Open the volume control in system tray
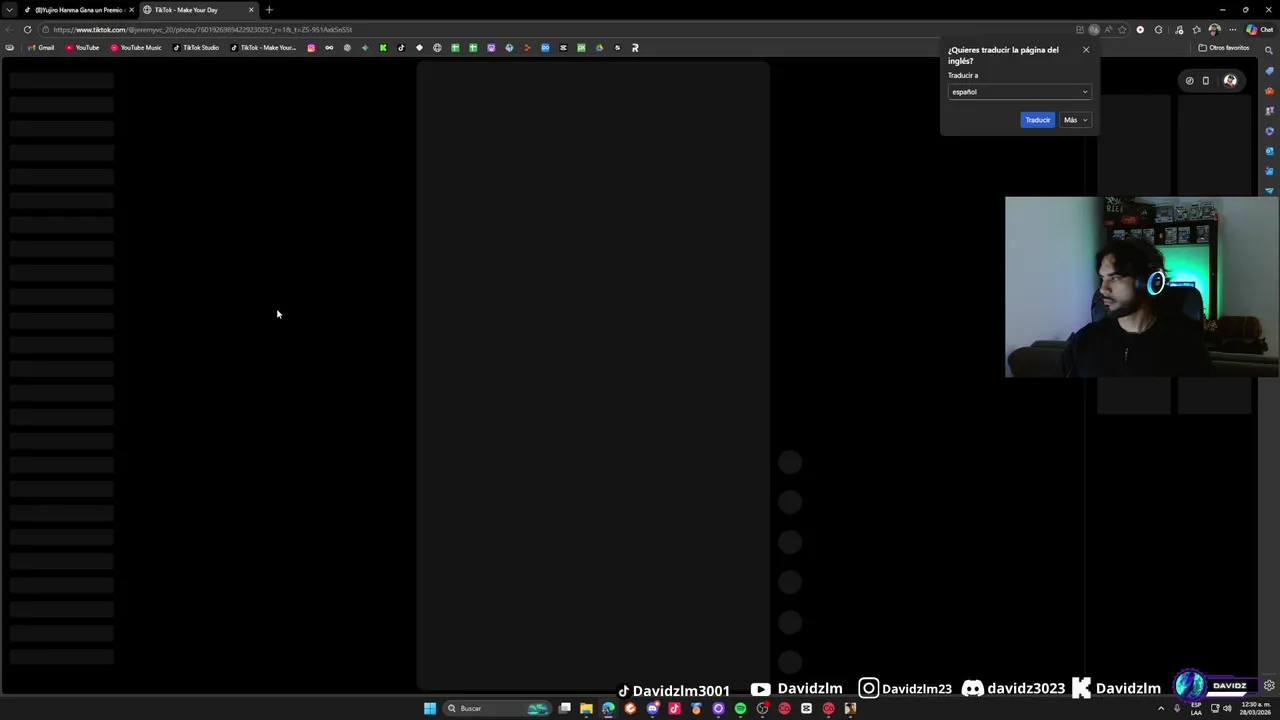The height and width of the screenshot is (720, 1280). pyautogui.click(x=1227, y=709)
